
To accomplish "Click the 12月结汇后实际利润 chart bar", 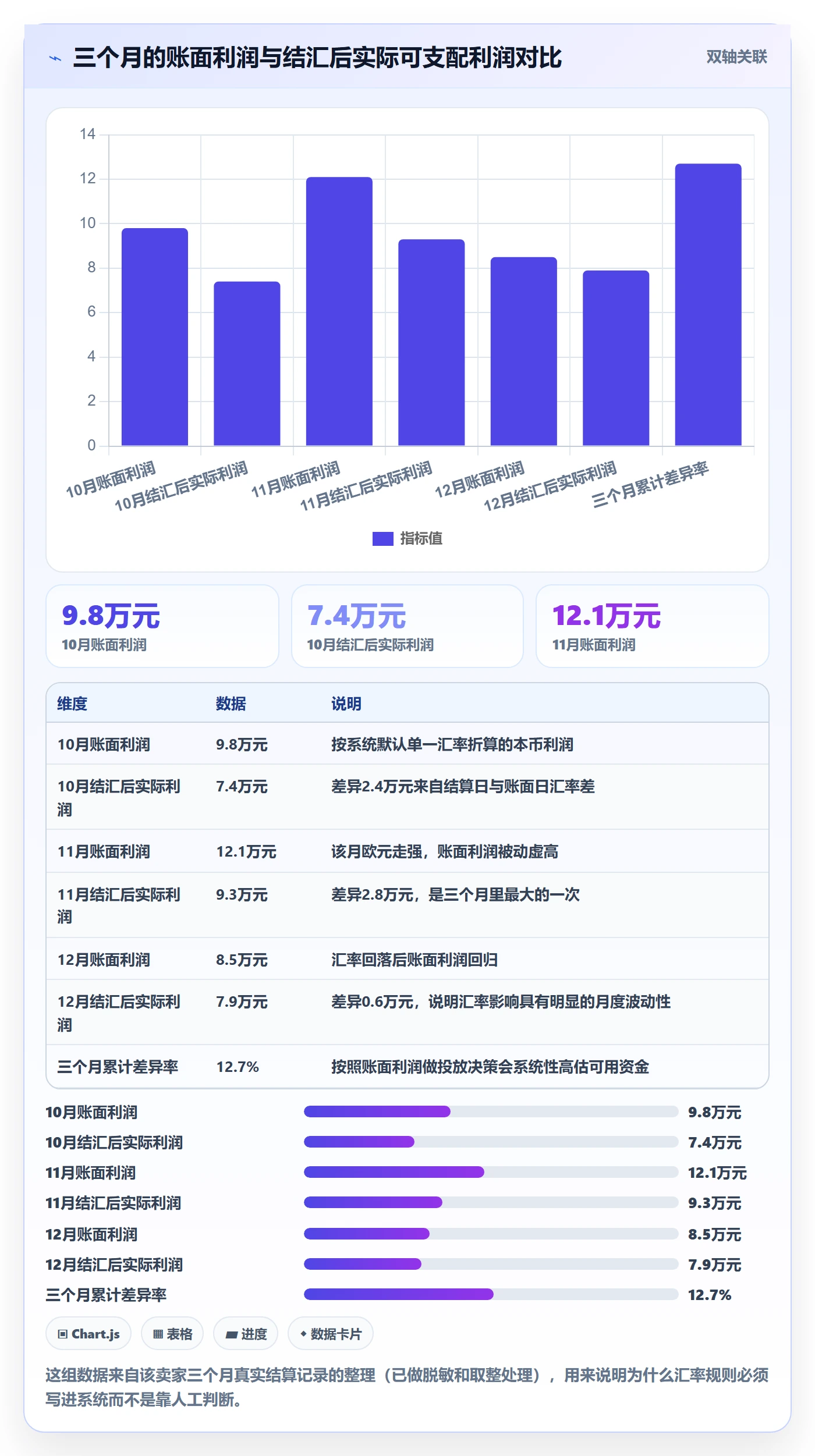I will [x=616, y=358].
